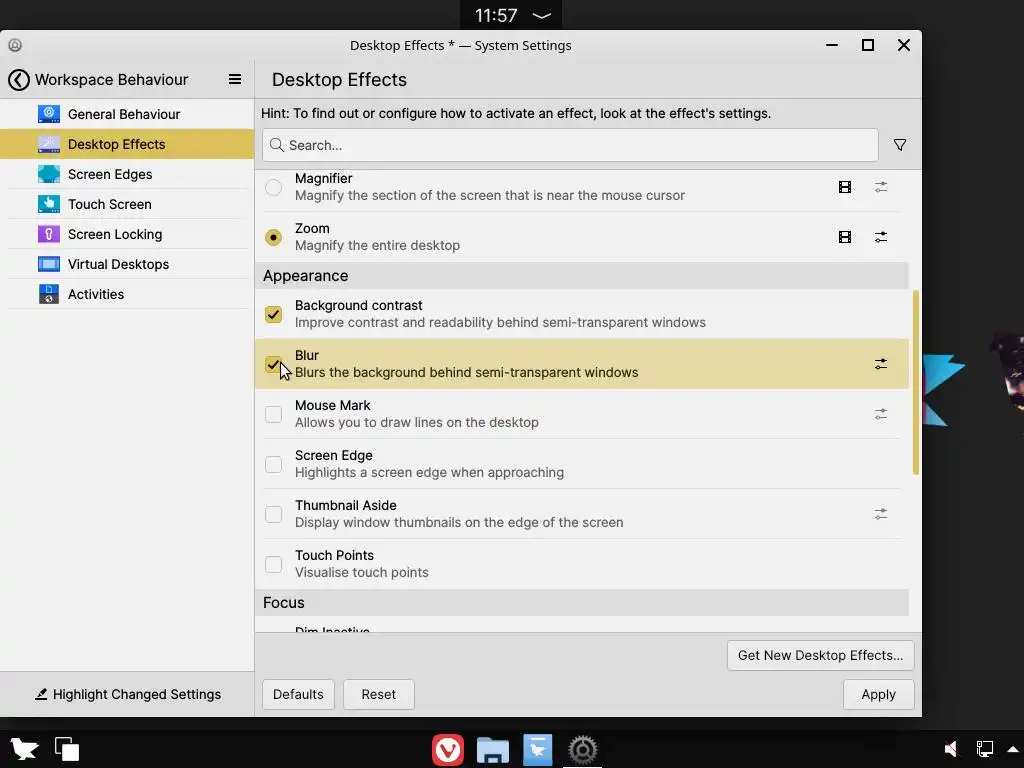Image resolution: width=1024 pixels, height=768 pixels.
Task: Open Screen Edges settings page
Action: coord(127,174)
